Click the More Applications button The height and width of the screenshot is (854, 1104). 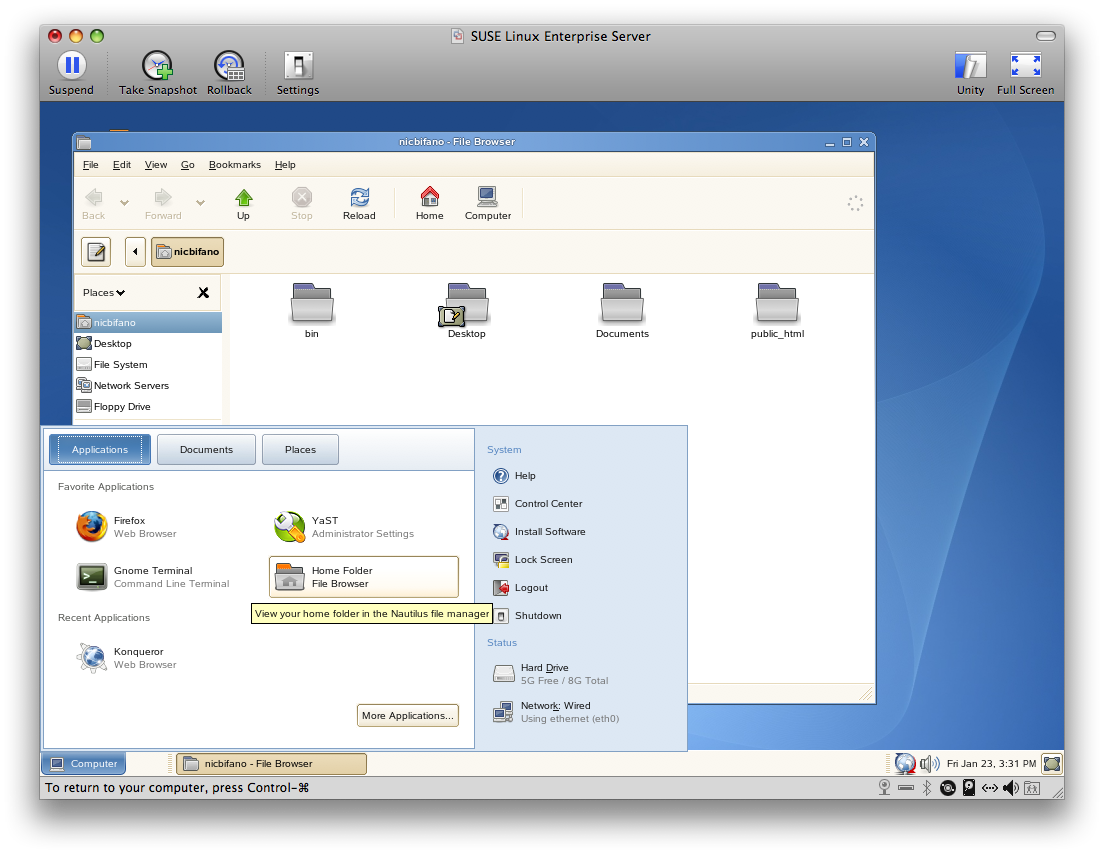point(408,715)
